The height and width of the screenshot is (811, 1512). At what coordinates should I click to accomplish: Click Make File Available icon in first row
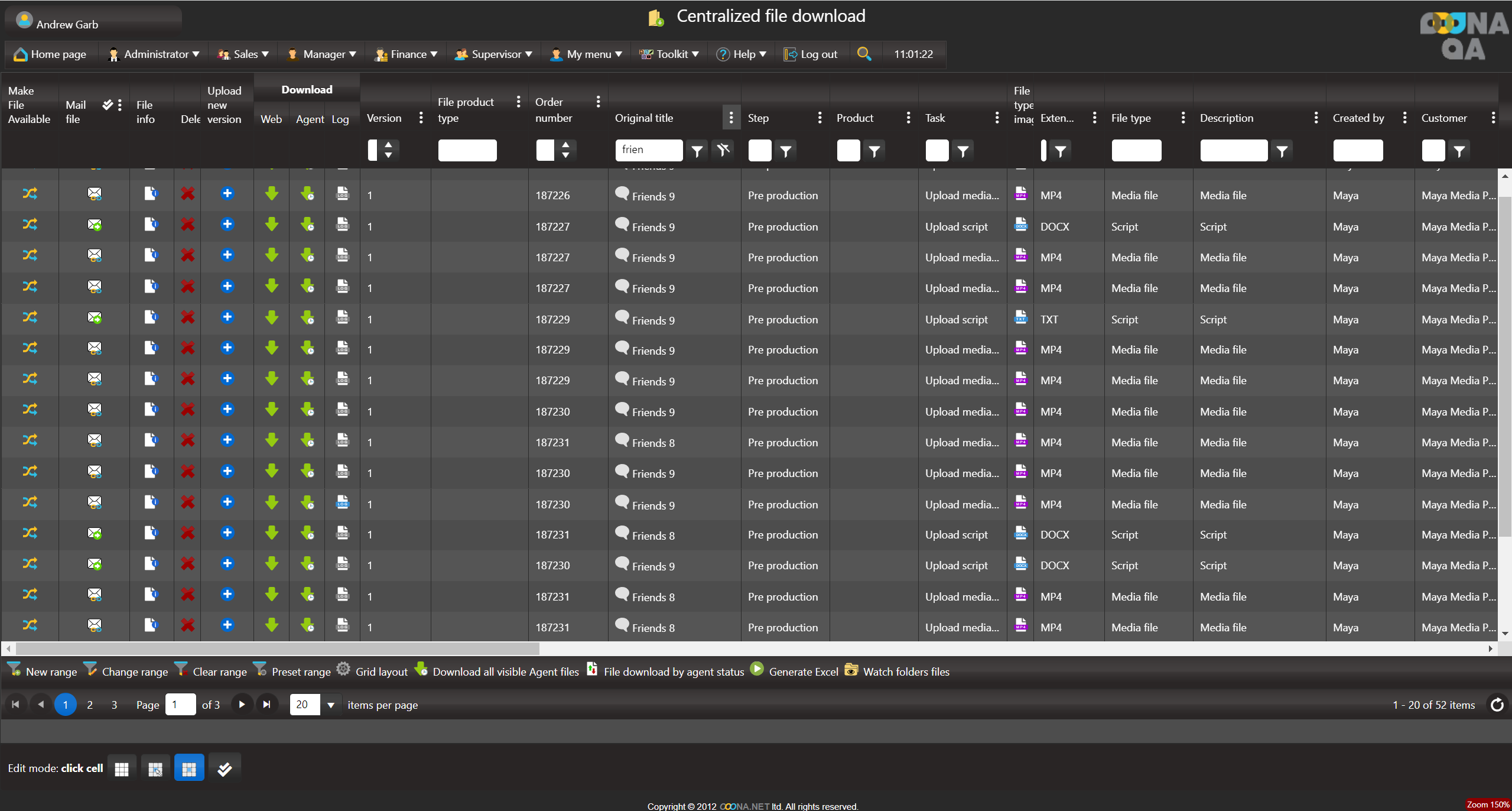point(30,194)
